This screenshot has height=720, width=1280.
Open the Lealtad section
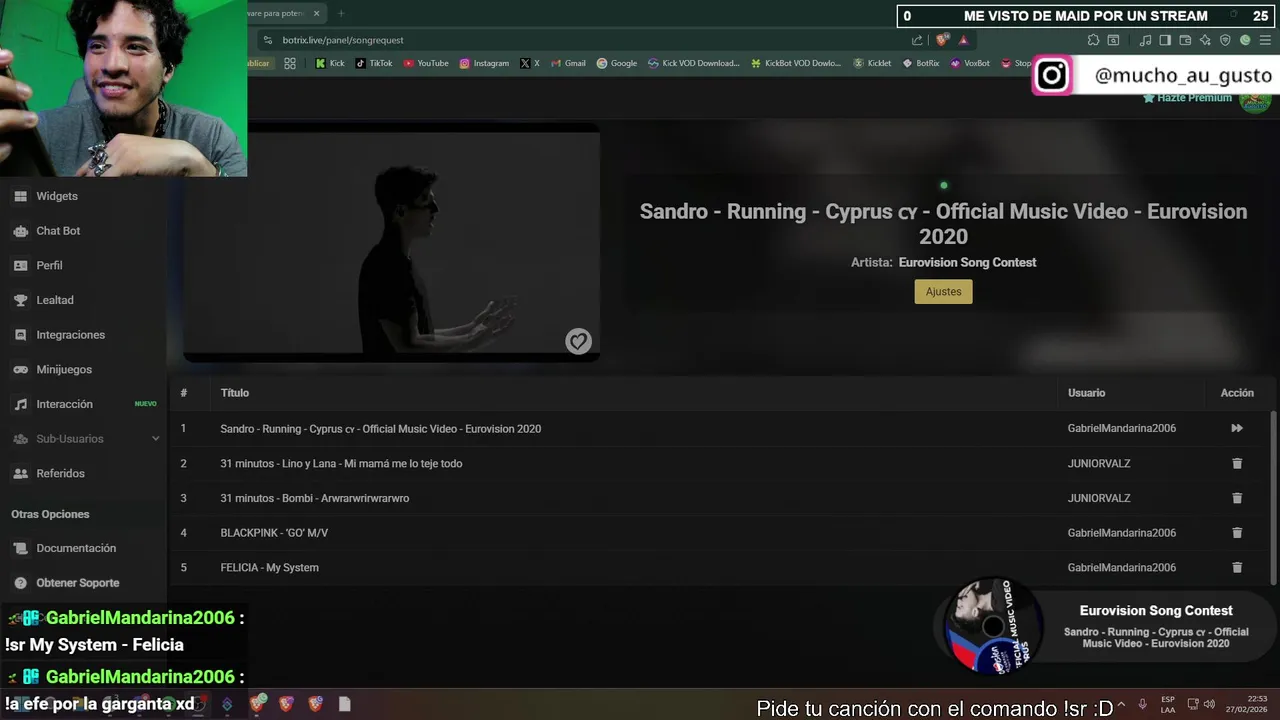click(x=55, y=300)
